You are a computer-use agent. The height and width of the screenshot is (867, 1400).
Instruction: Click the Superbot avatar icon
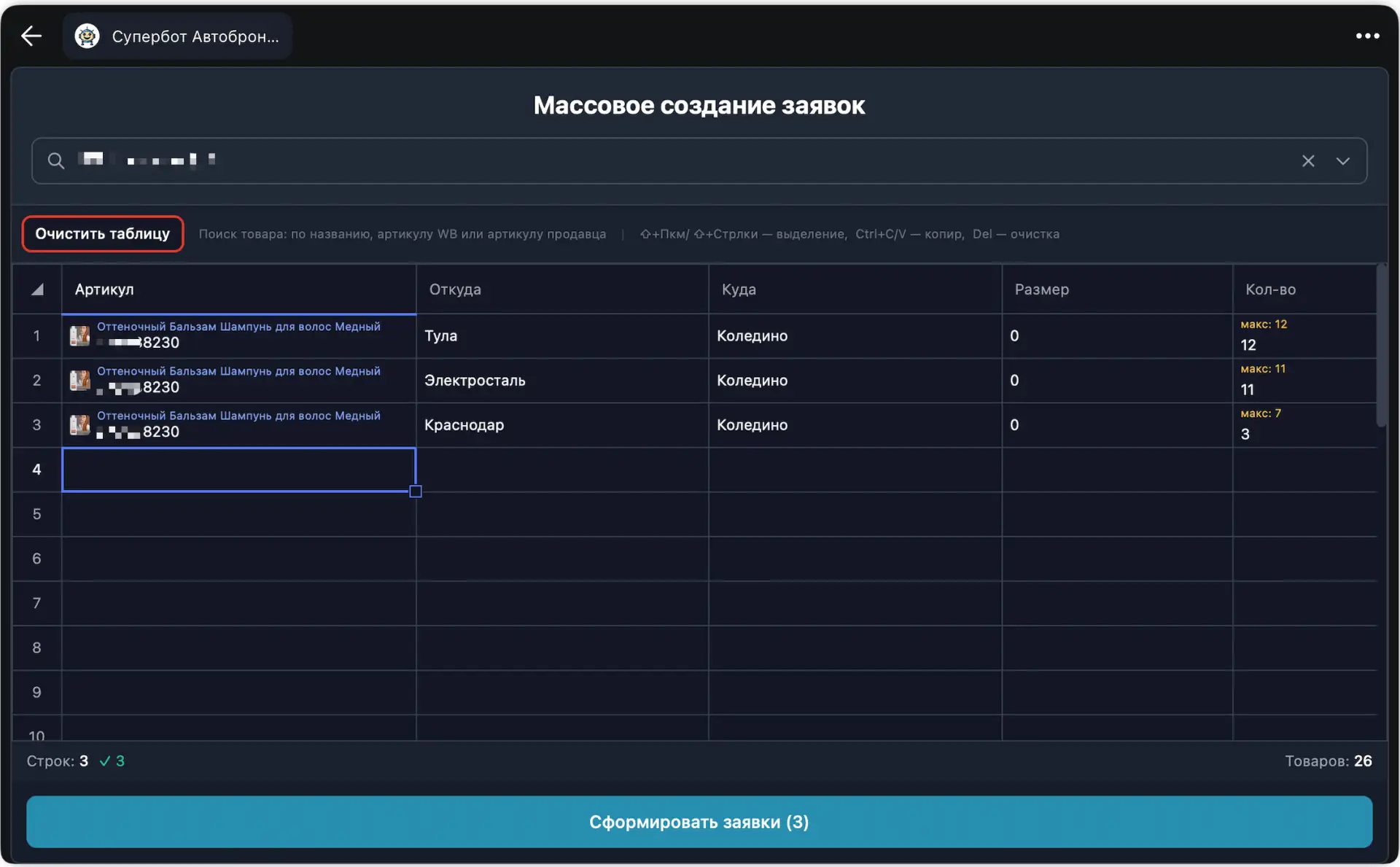(x=87, y=36)
